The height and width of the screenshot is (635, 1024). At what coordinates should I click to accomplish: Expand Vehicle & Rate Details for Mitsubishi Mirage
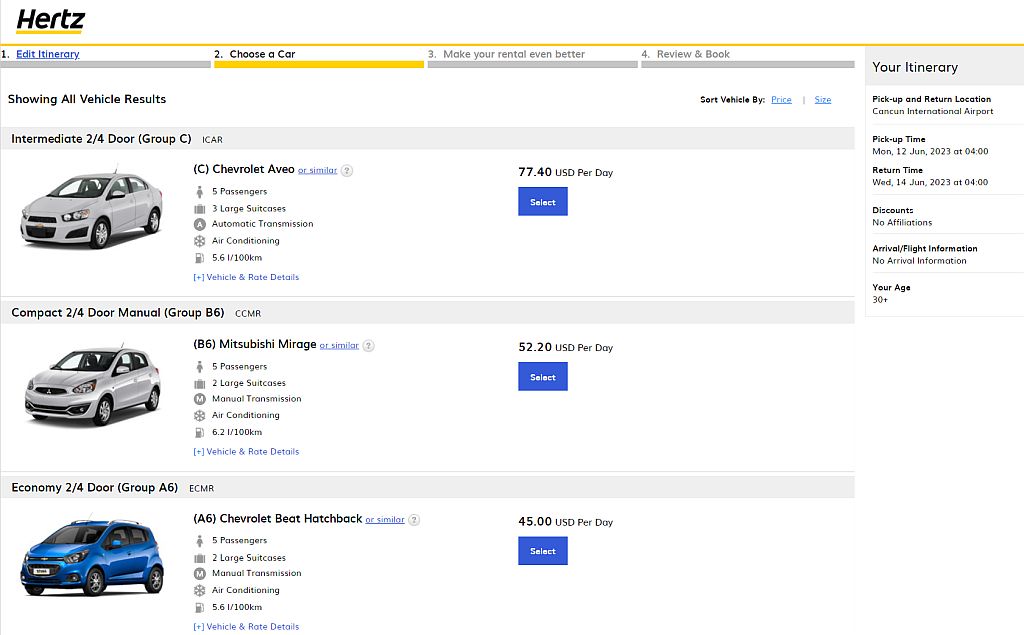246,452
